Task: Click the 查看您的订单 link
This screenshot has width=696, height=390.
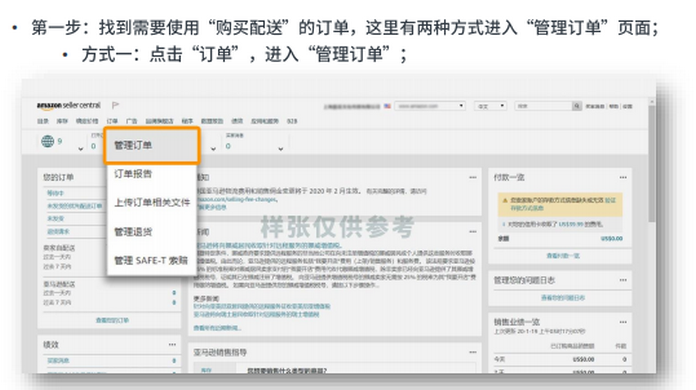Action: [112, 320]
